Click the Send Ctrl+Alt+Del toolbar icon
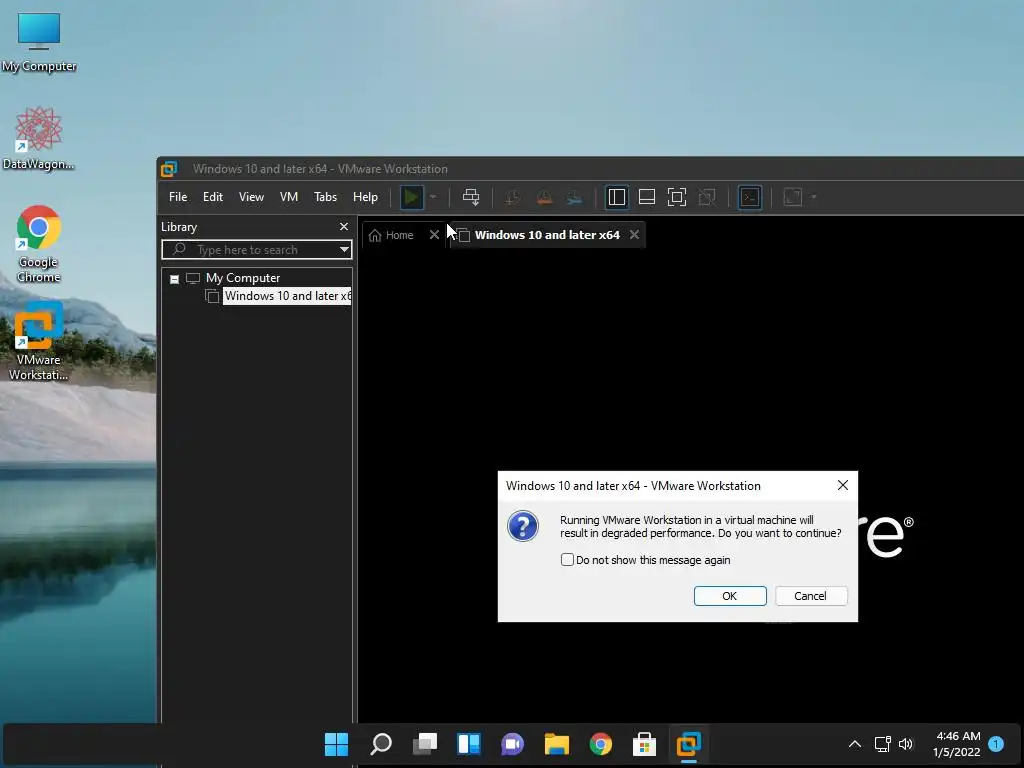 471,197
